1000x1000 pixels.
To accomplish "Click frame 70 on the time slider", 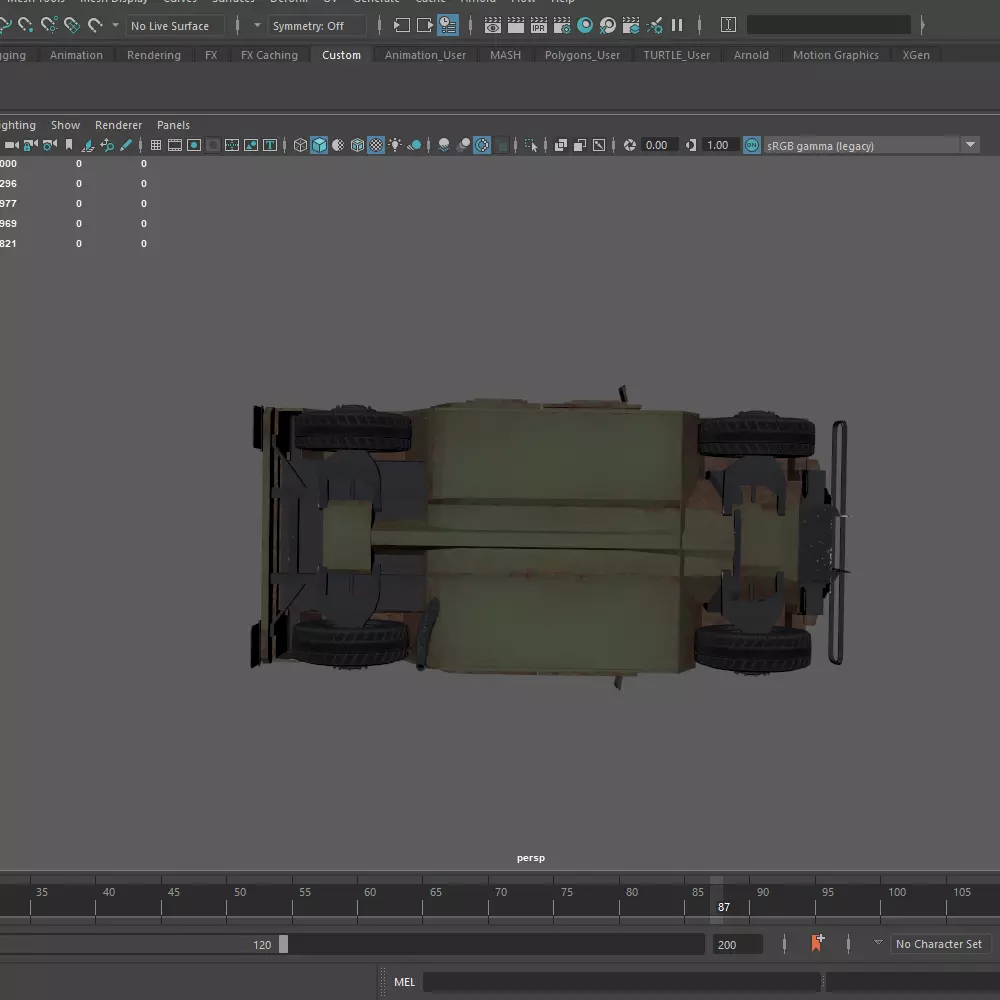I will coord(489,899).
